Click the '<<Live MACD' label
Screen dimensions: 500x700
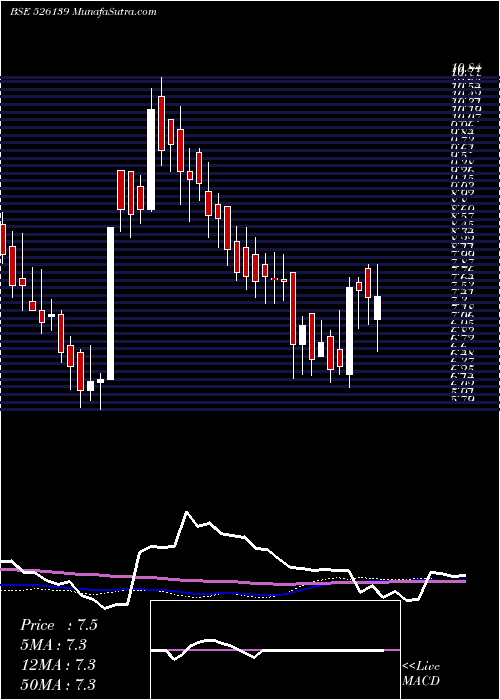tap(421, 674)
